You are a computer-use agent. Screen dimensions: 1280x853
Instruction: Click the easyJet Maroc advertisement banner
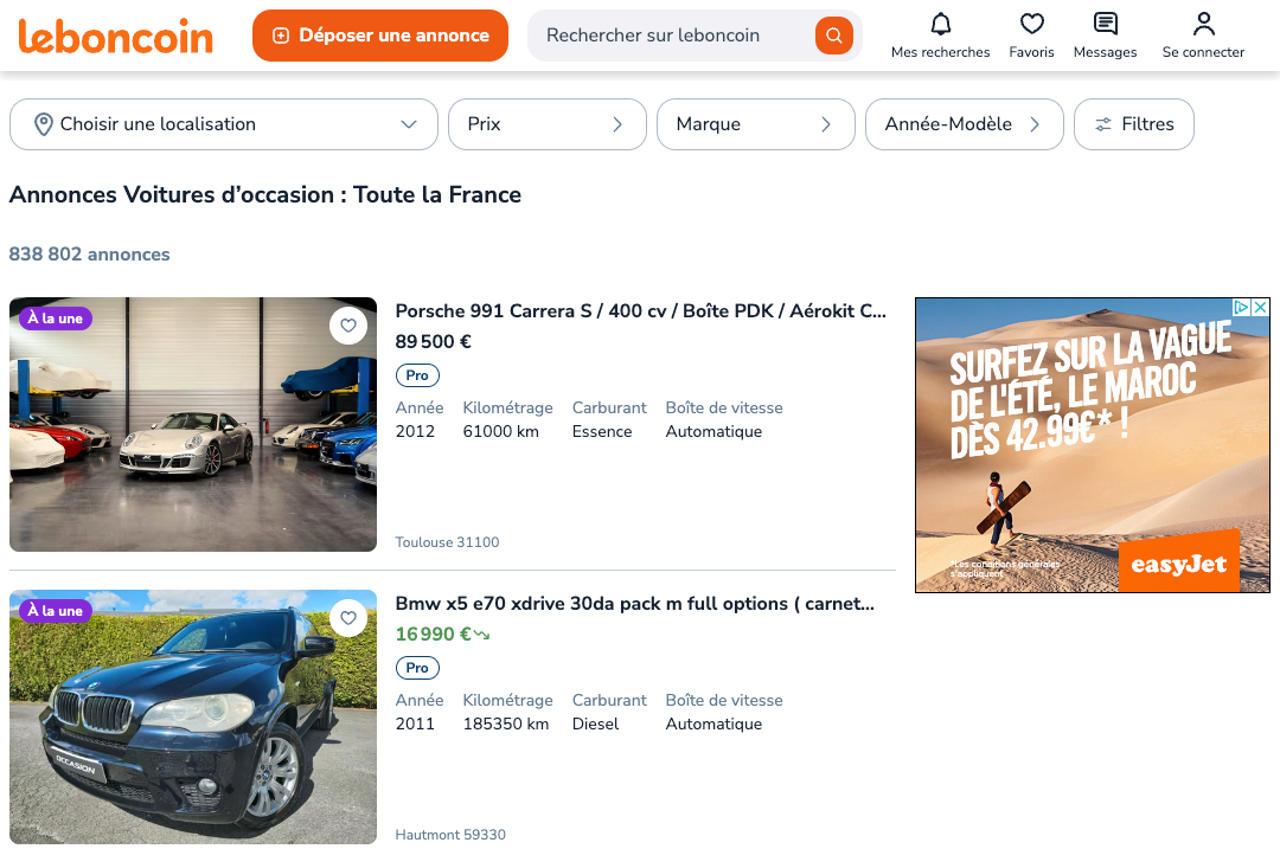point(1092,446)
